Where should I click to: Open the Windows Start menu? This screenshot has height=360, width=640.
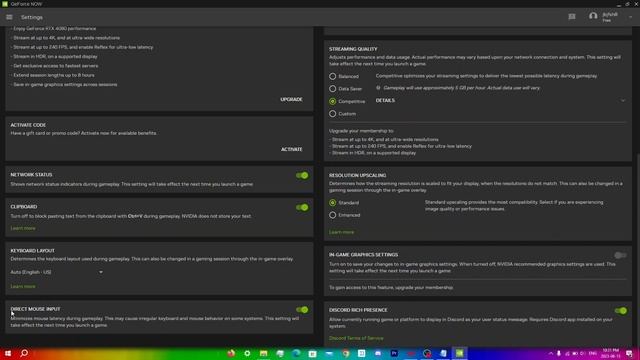pos(8,353)
